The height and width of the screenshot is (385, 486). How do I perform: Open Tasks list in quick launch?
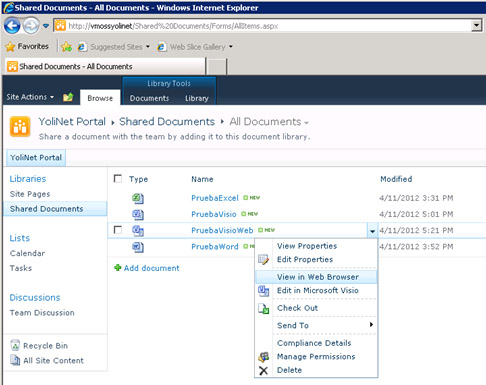click(21, 268)
